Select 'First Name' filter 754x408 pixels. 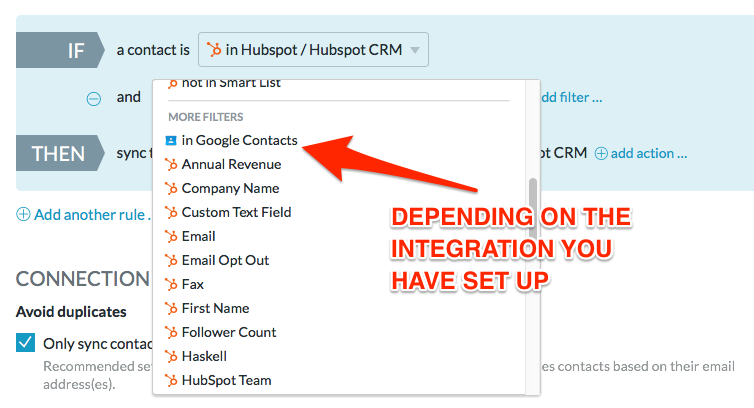click(215, 308)
